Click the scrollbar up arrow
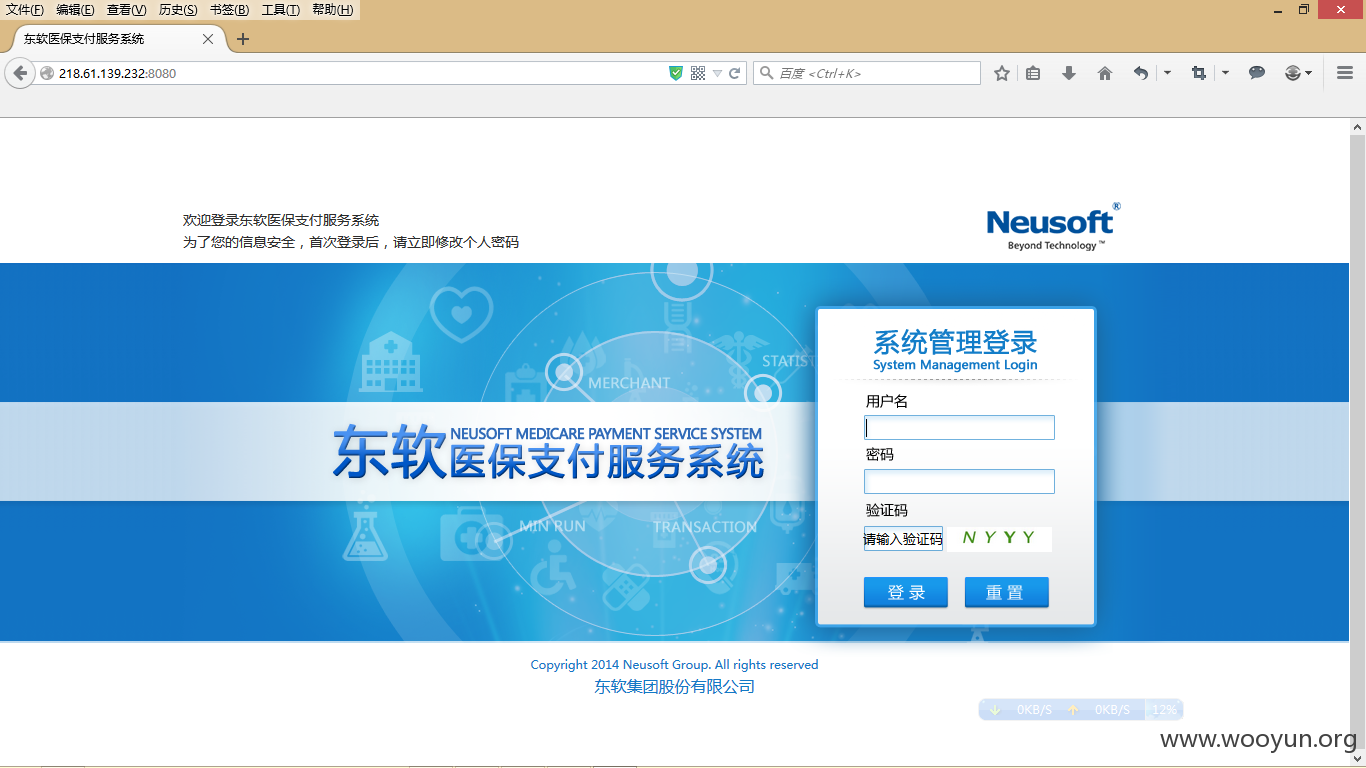Screen dimensions: 1366x768 pos(1357,127)
